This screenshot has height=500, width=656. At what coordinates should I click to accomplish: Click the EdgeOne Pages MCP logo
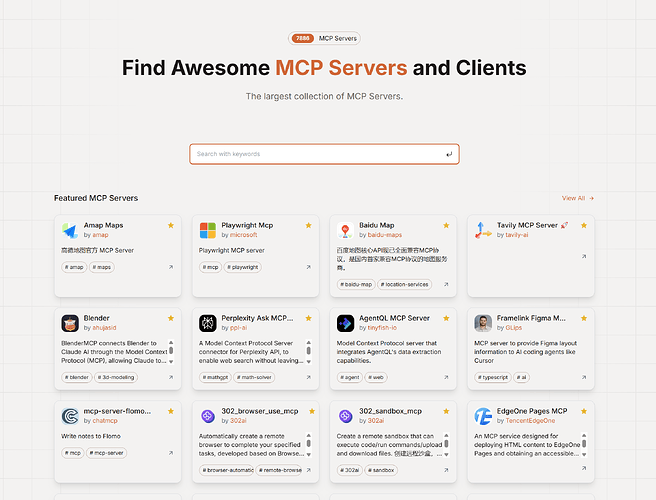click(x=483, y=416)
